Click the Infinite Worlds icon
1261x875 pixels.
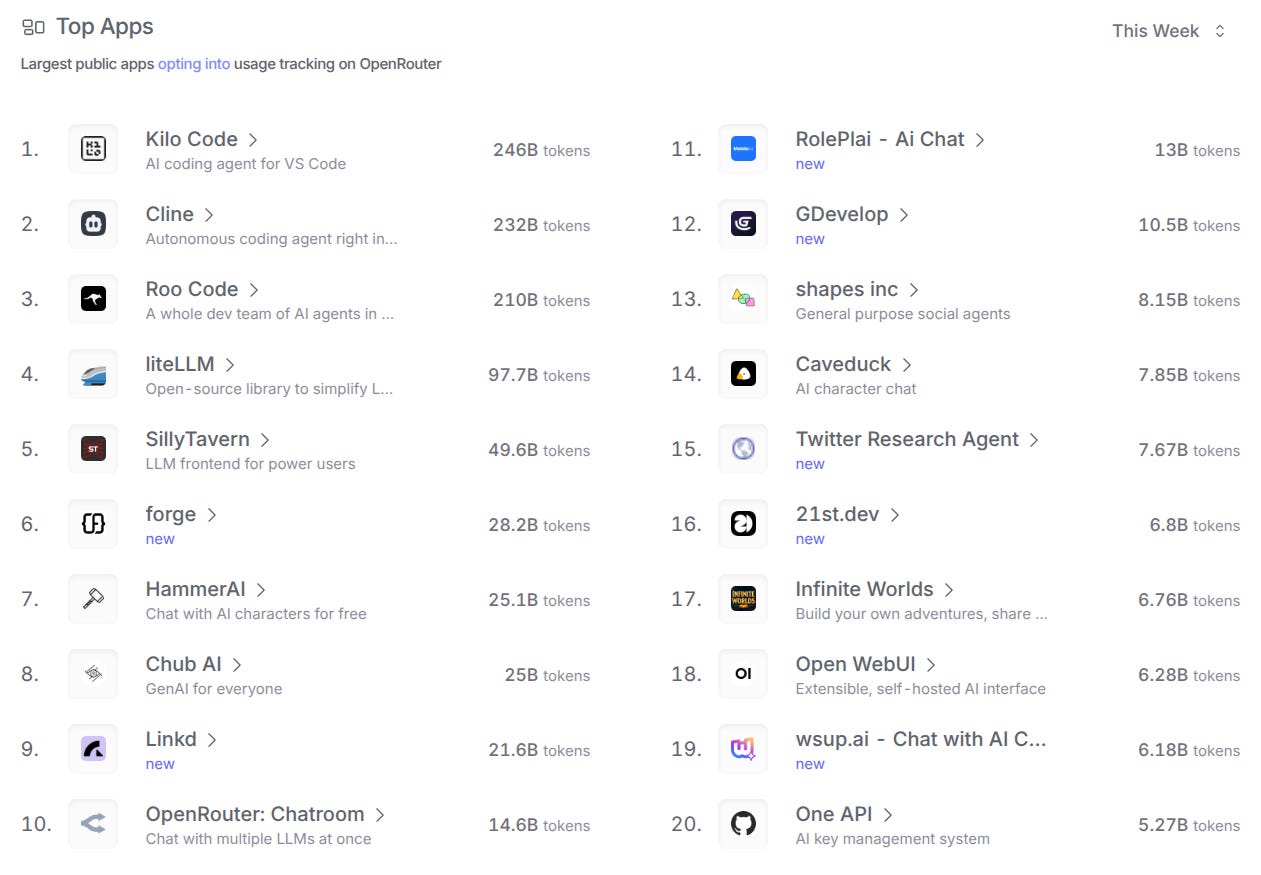coord(743,599)
